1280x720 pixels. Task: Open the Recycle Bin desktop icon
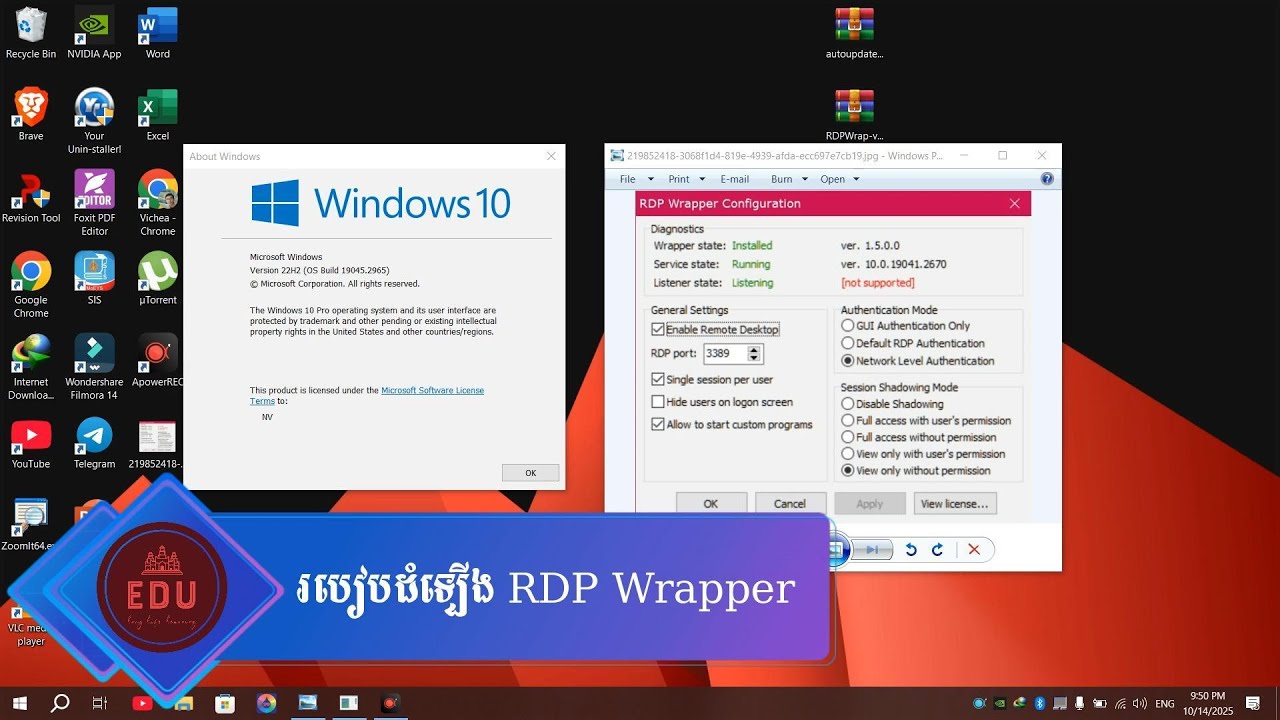[x=31, y=33]
